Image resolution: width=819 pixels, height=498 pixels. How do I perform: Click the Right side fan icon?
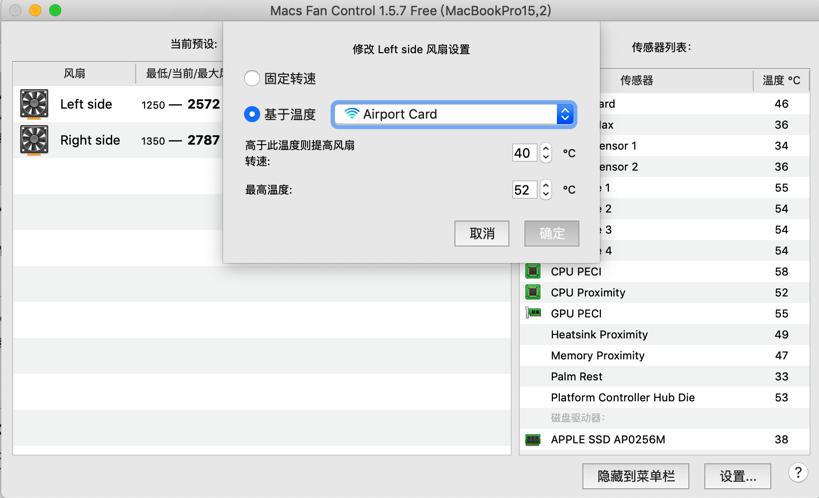tap(34, 140)
